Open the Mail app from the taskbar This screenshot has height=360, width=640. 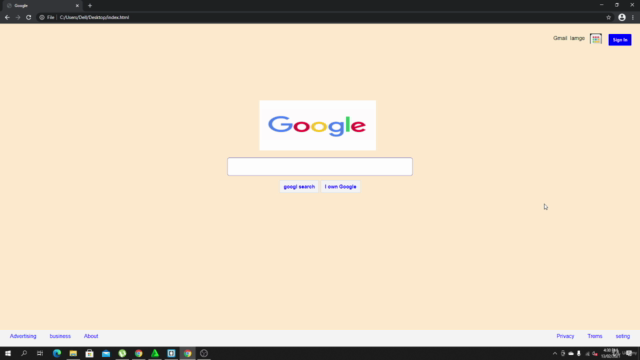coord(106,353)
